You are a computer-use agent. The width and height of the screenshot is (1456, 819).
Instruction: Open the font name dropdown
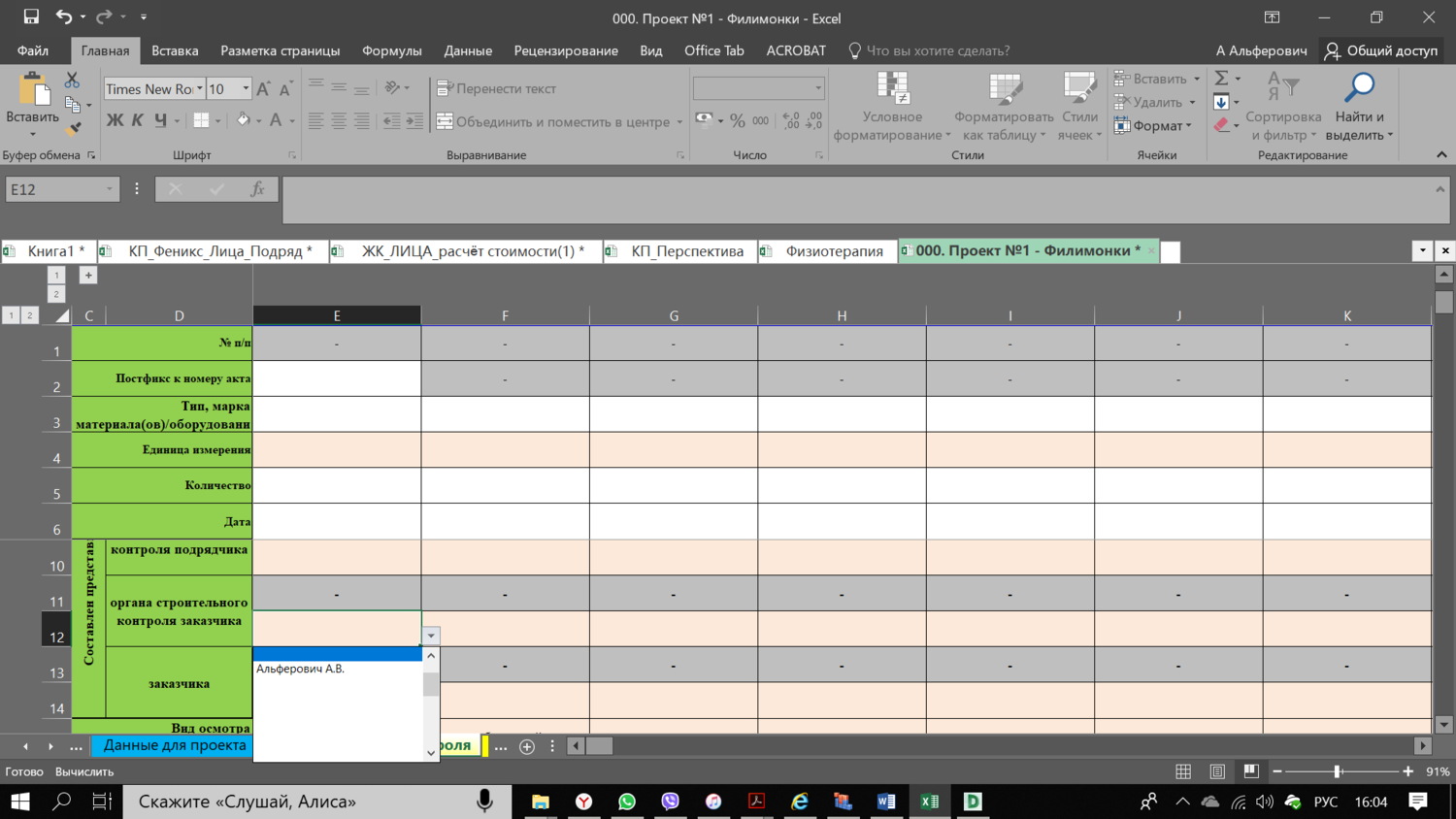click(x=200, y=89)
